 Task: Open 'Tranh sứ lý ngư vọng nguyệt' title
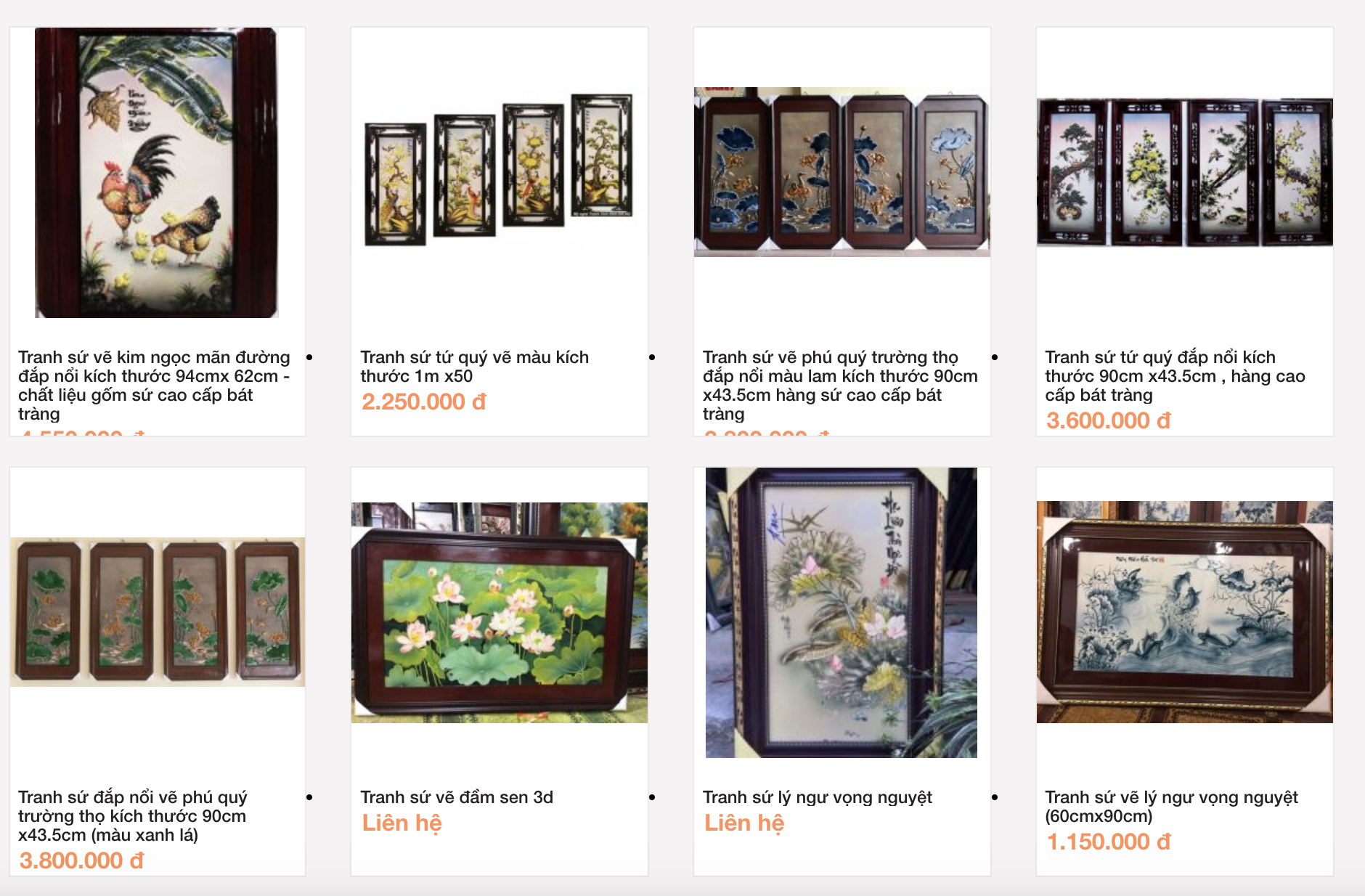[818, 797]
